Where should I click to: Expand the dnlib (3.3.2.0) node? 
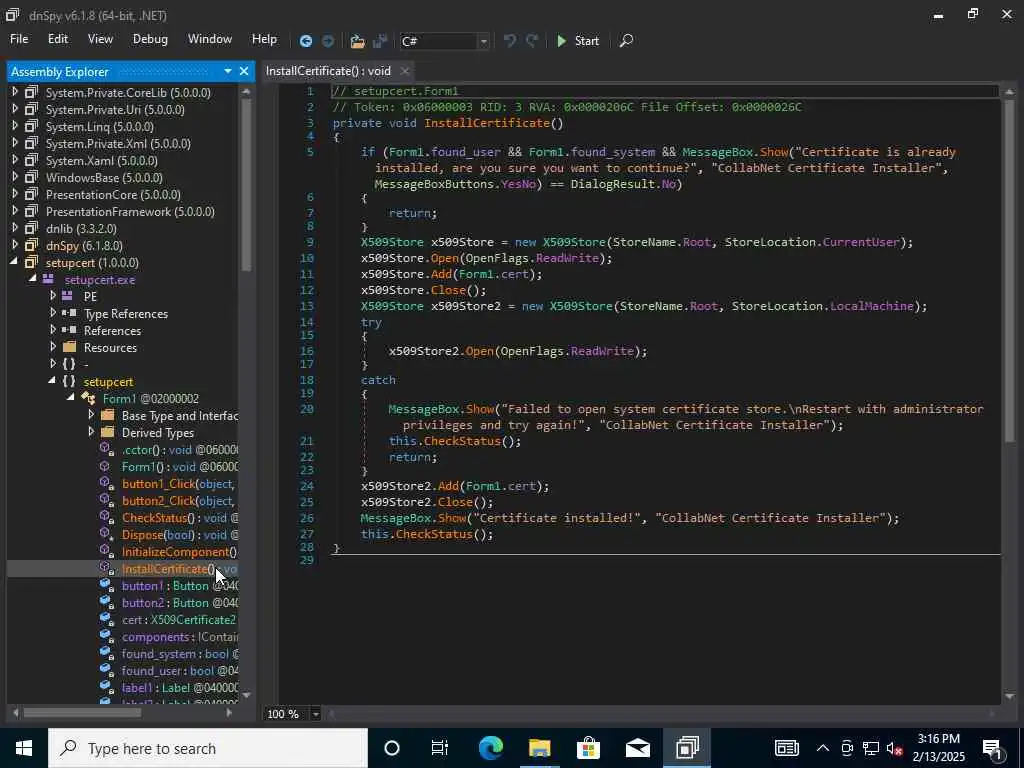(15, 228)
